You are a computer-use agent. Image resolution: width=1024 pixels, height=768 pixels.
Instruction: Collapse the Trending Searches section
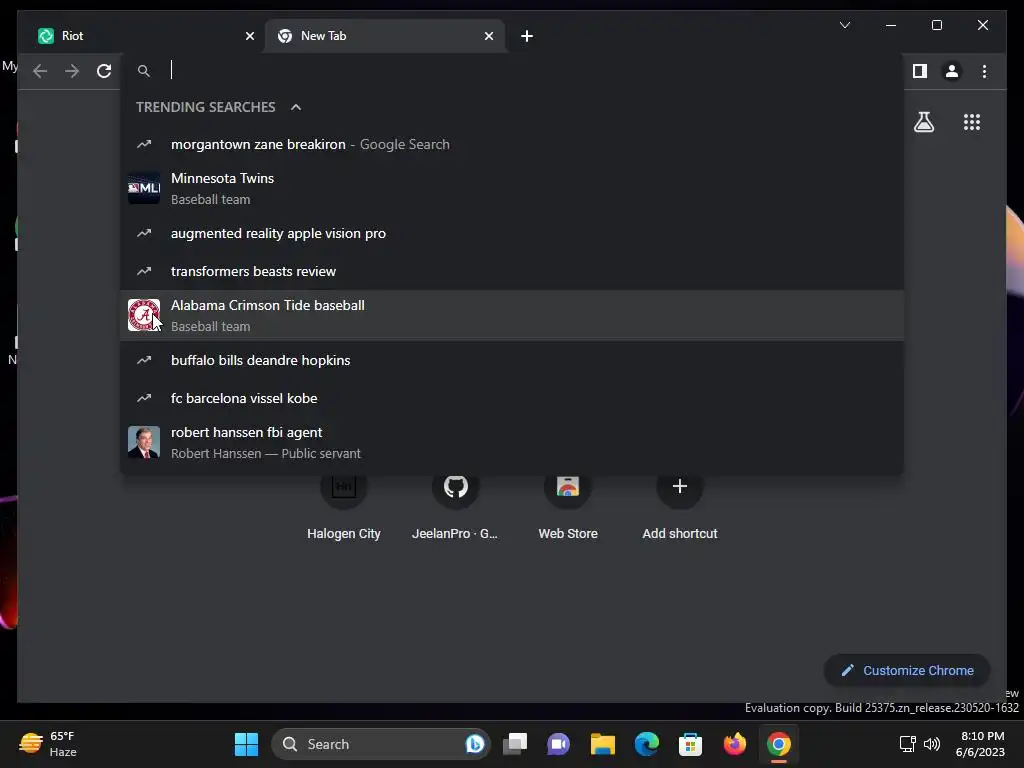pos(296,107)
